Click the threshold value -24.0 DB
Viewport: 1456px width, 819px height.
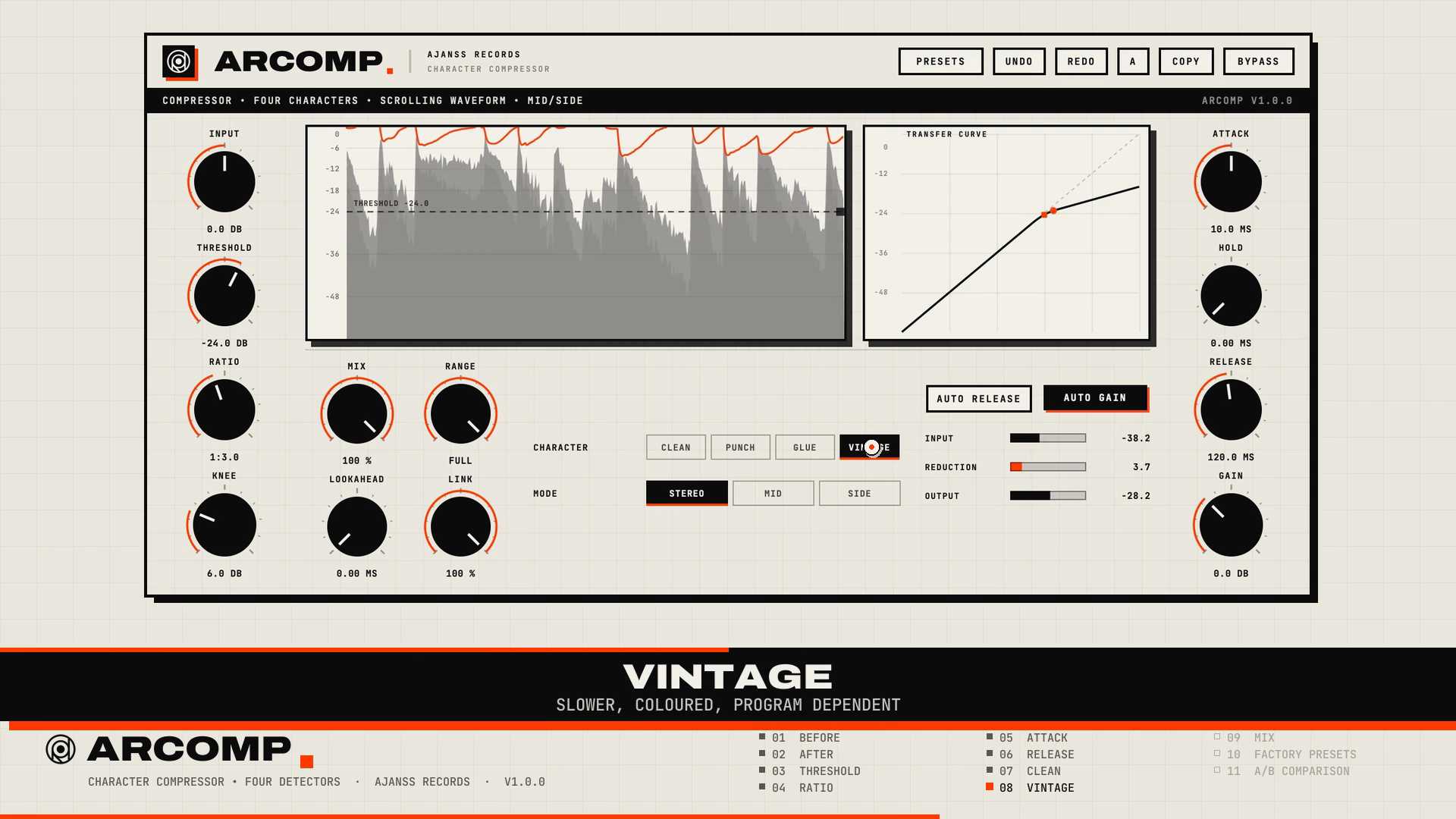pyautogui.click(x=224, y=344)
